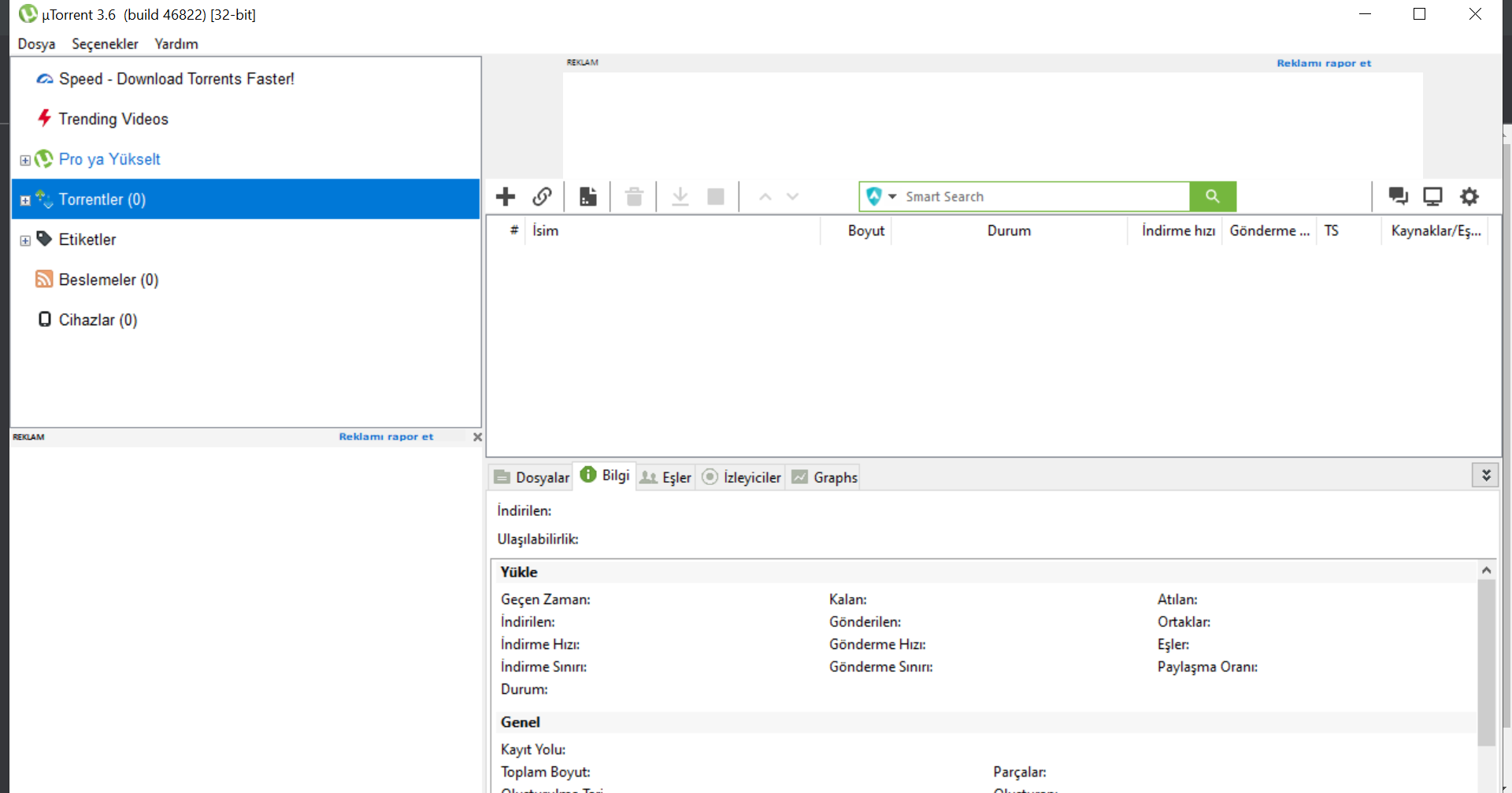Switch to the Eşler tab
The width and height of the screenshot is (1512, 793).
(665, 477)
